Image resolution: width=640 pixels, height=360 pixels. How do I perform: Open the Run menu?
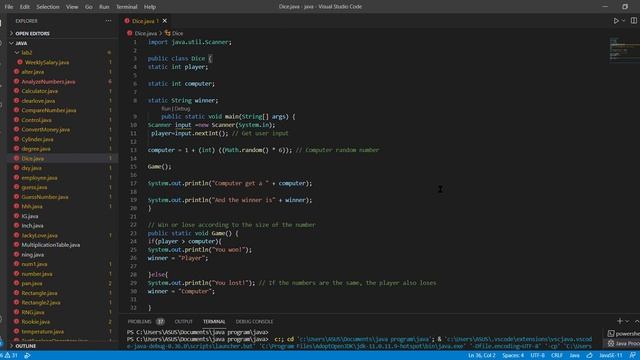pos(104,7)
